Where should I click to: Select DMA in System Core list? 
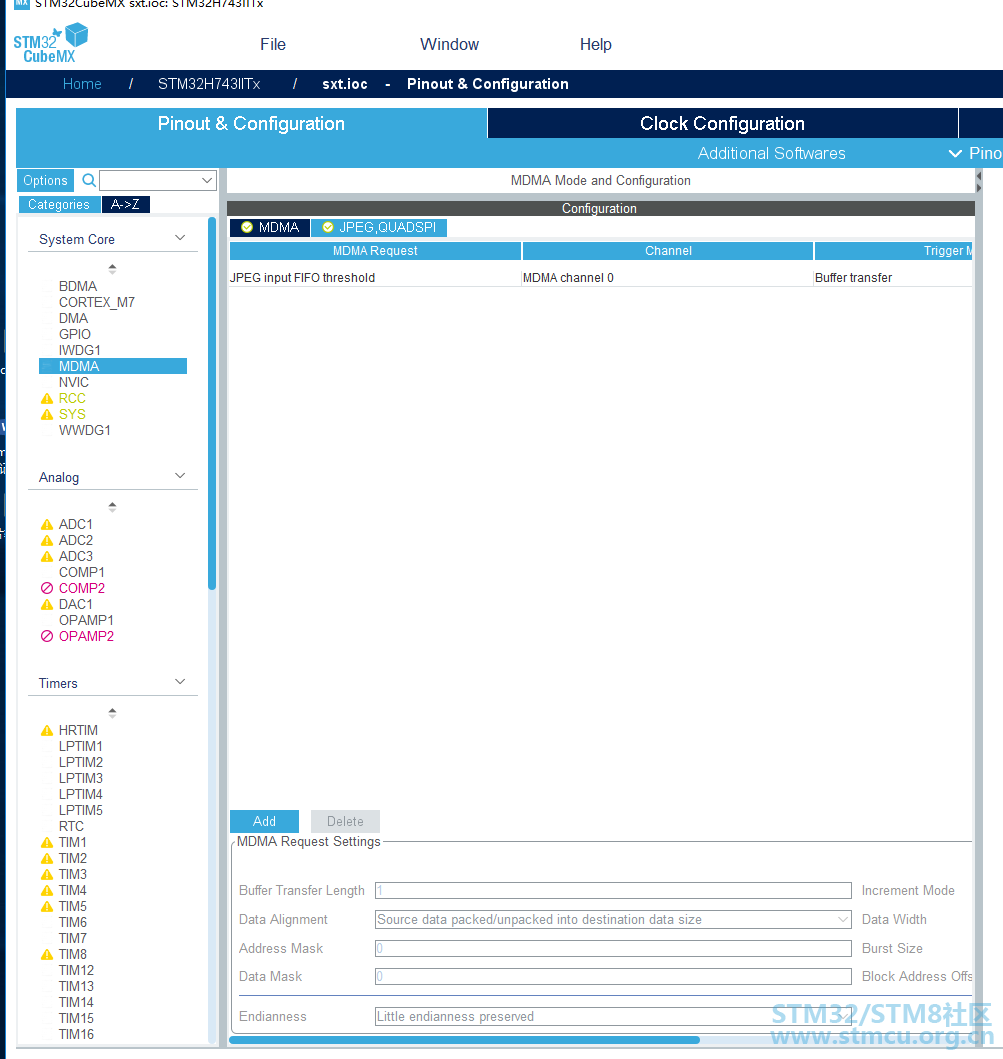pos(73,318)
